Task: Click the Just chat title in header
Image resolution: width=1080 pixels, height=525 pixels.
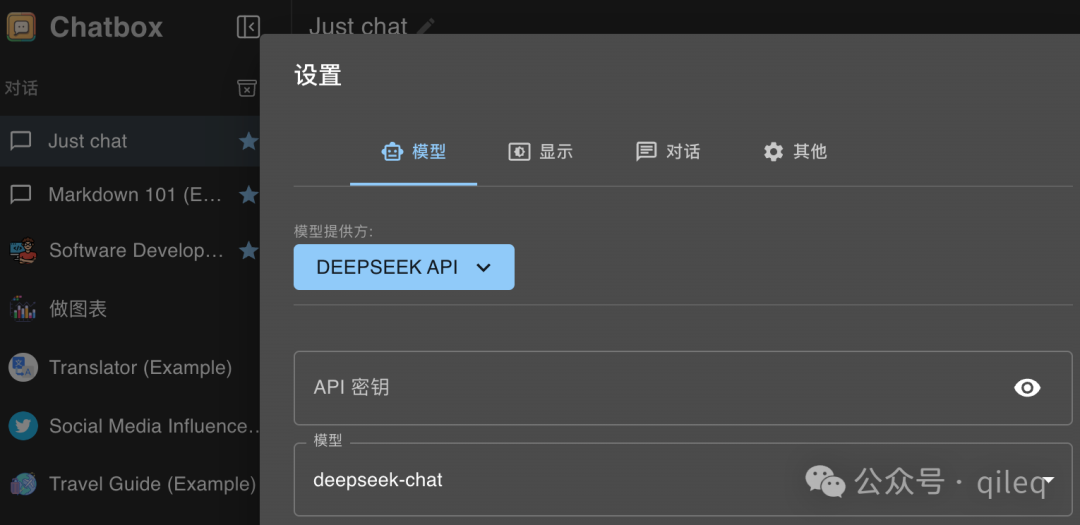Action: [358, 26]
